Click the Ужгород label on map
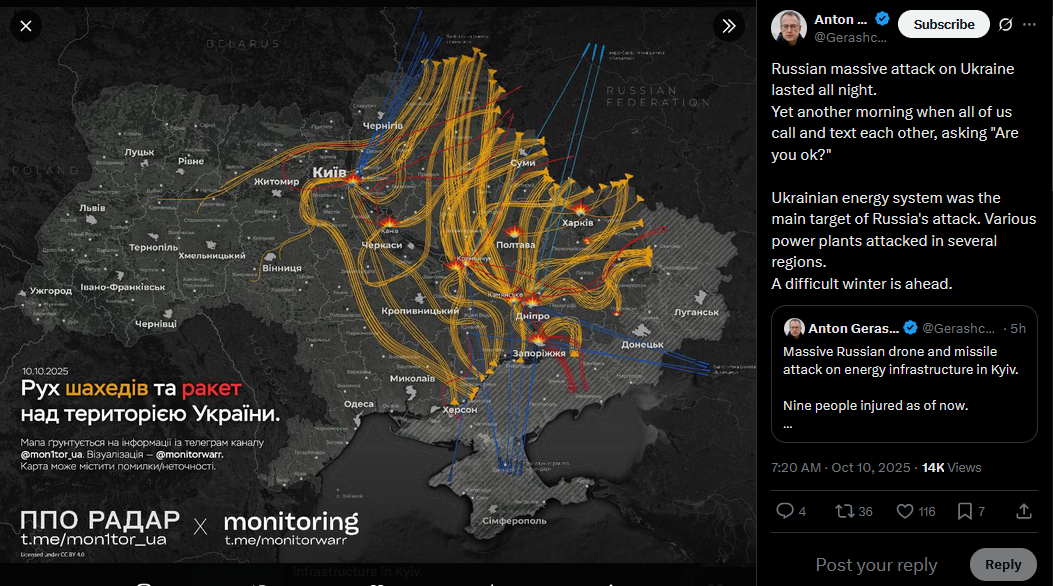Image resolution: width=1053 pixels, height=586 pixels. point(50,291)
